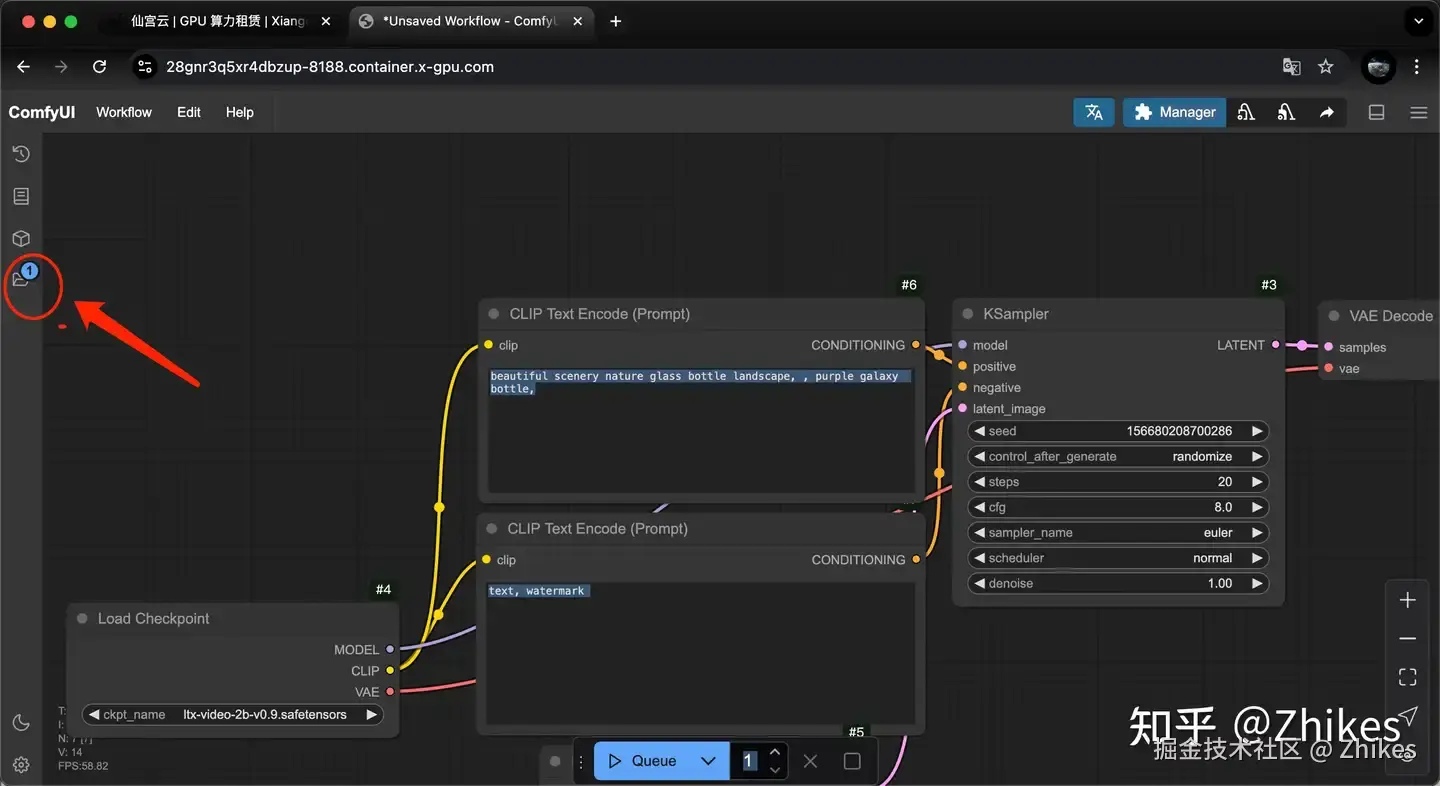Click the ComfyUI language translate button
Image resolution: width=1440 pixels, height=786 pixels.
1094,112
